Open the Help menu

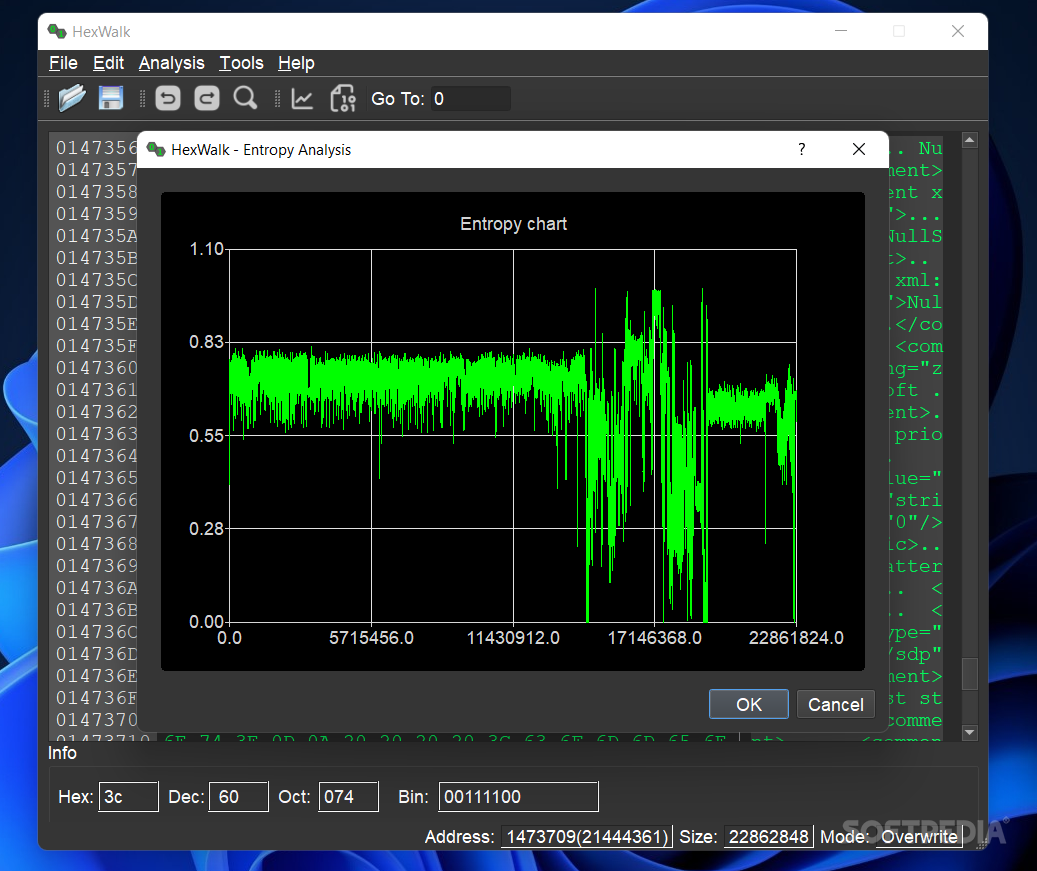296,63
